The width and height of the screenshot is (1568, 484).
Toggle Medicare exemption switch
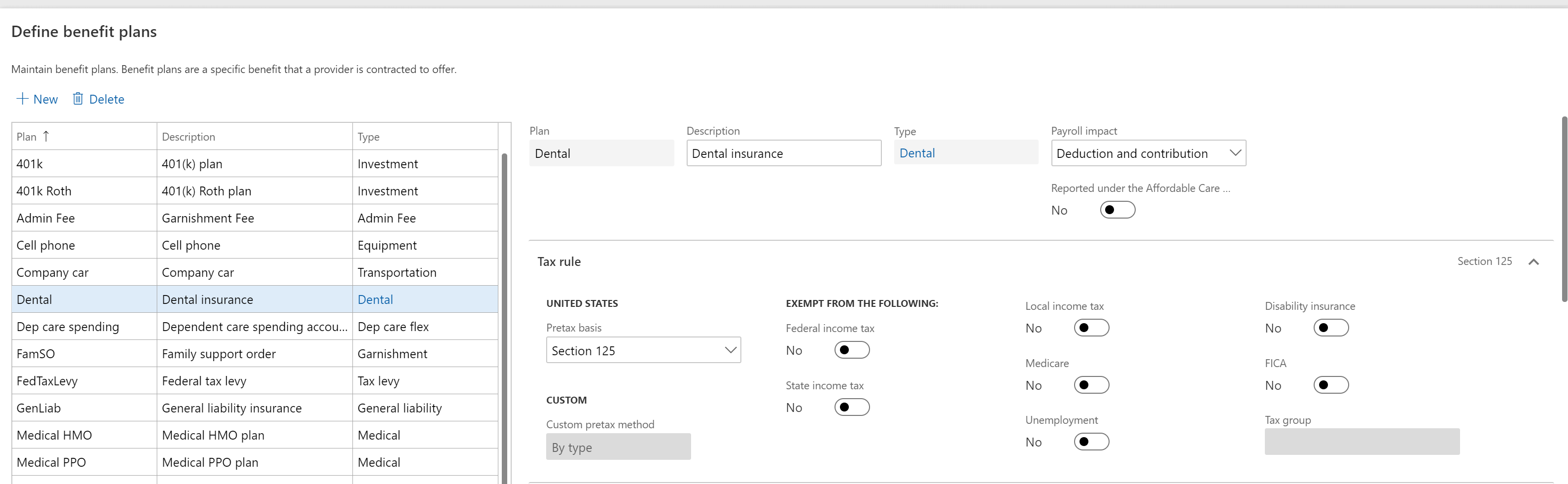pos(1091,385)
